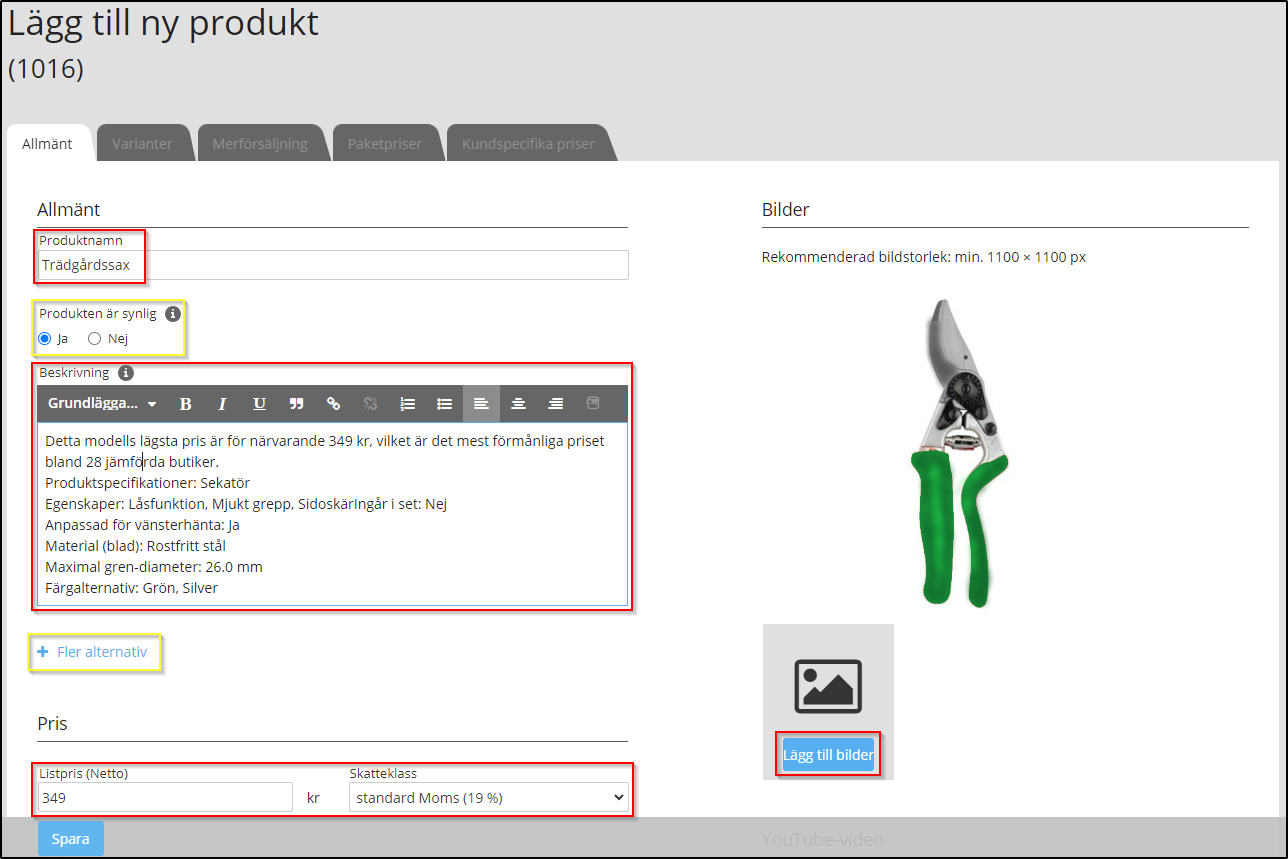The width and height of the screenshot is (1288, 859).
Task: Right-align the description text
Action: 555,404
